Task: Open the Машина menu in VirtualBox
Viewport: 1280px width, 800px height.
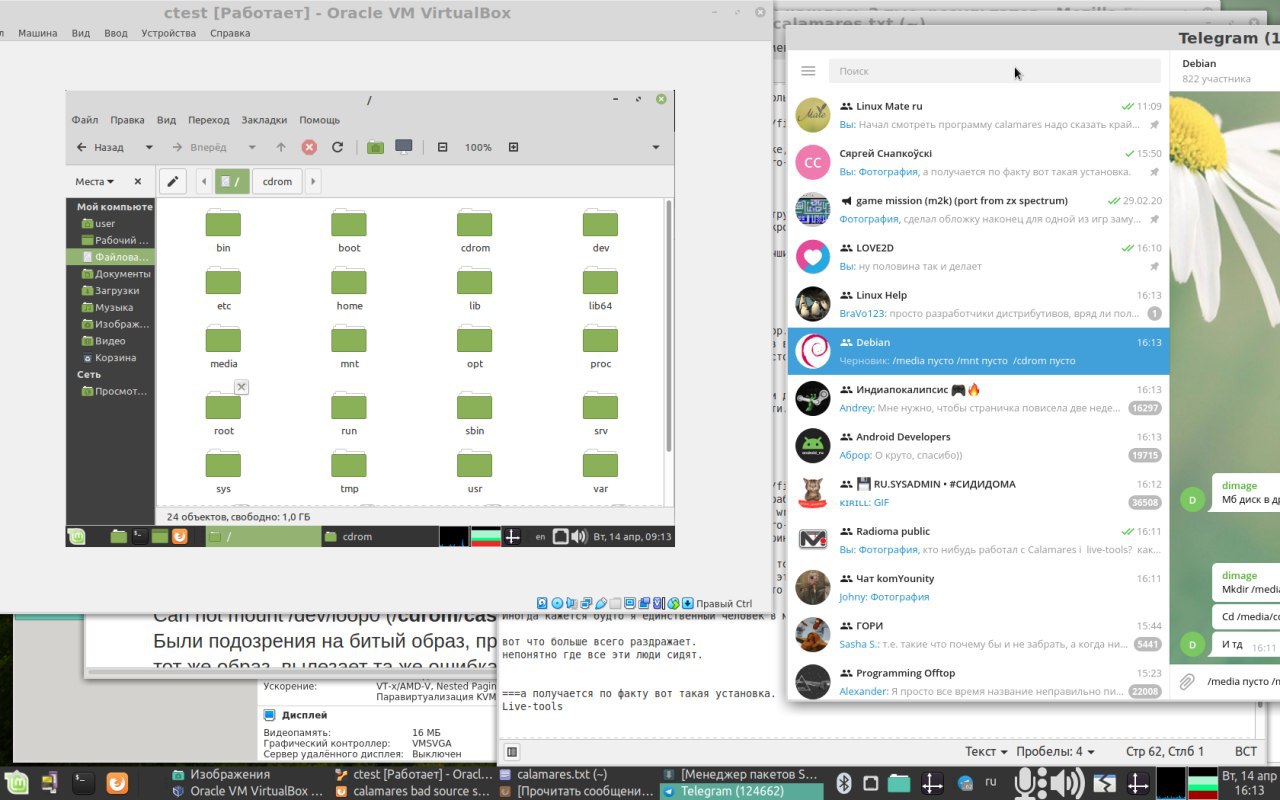Action: click(37, 33)
